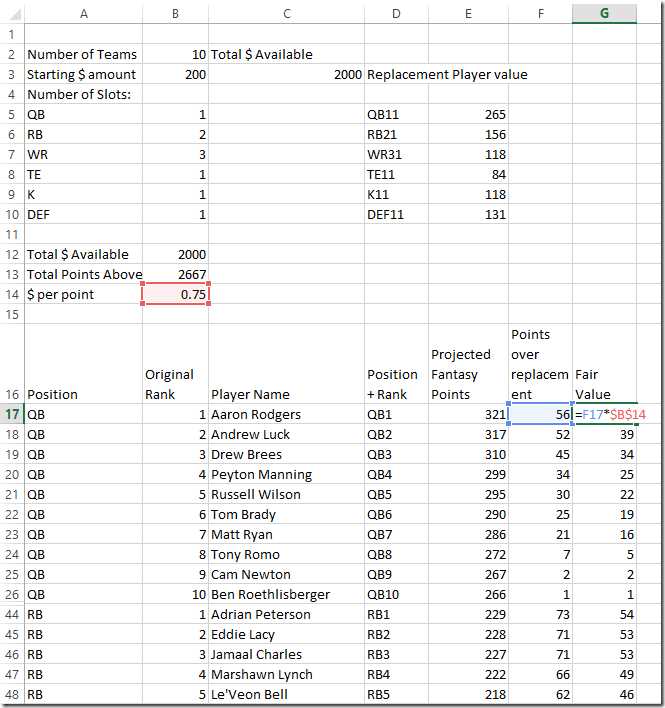The image size is (665, 708).
Task: Click the RB21 replacement cell
Action: tap(396, 135)
